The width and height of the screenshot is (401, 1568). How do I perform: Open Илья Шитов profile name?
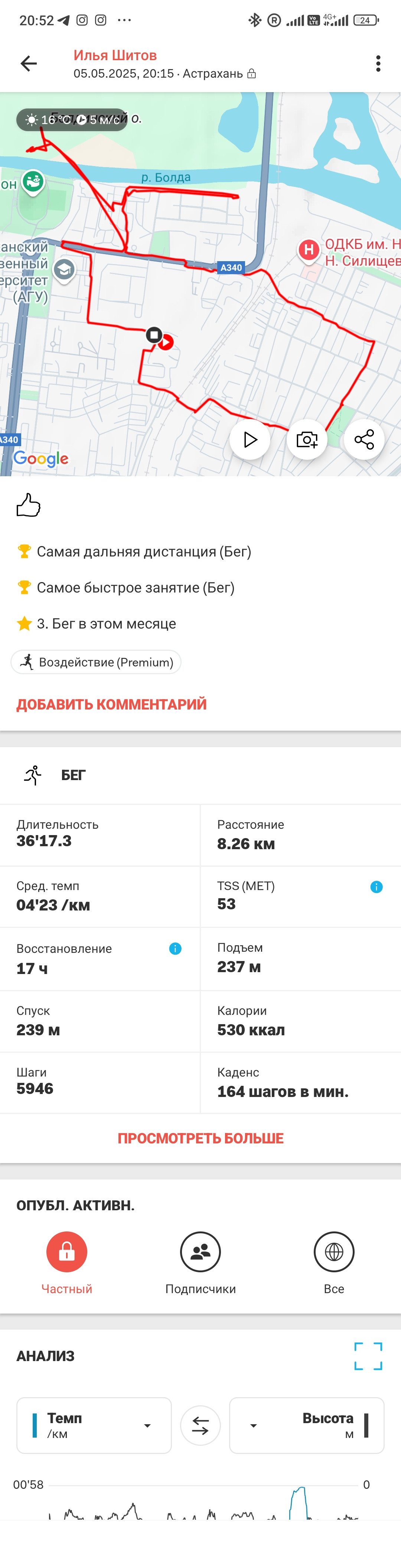tap(115, 55)
